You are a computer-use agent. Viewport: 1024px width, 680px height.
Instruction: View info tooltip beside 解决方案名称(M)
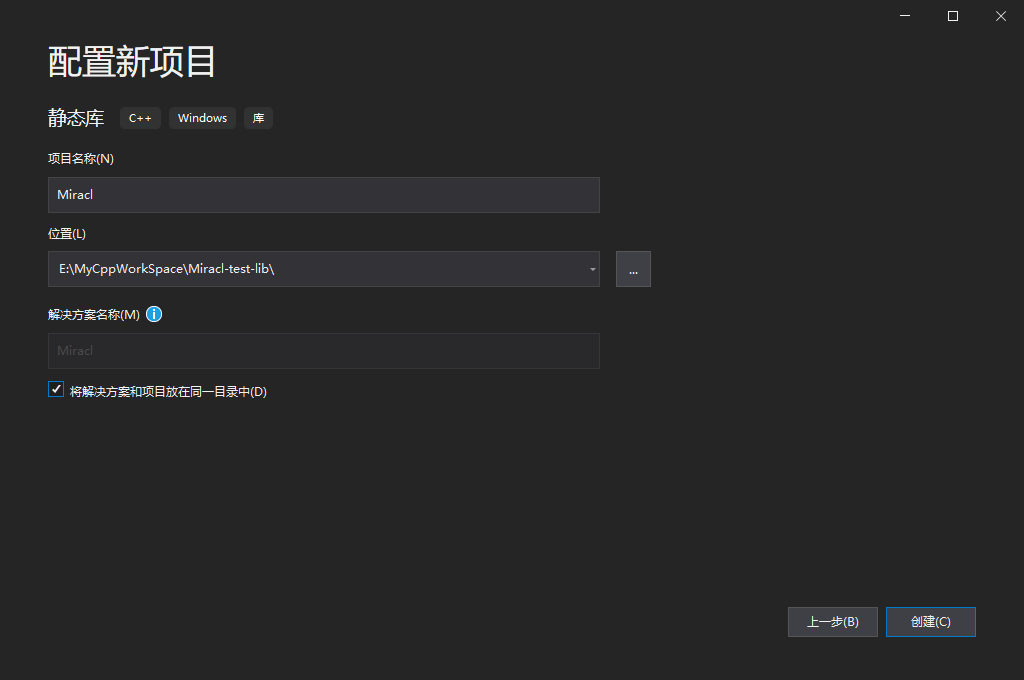(x=154, y=314)
